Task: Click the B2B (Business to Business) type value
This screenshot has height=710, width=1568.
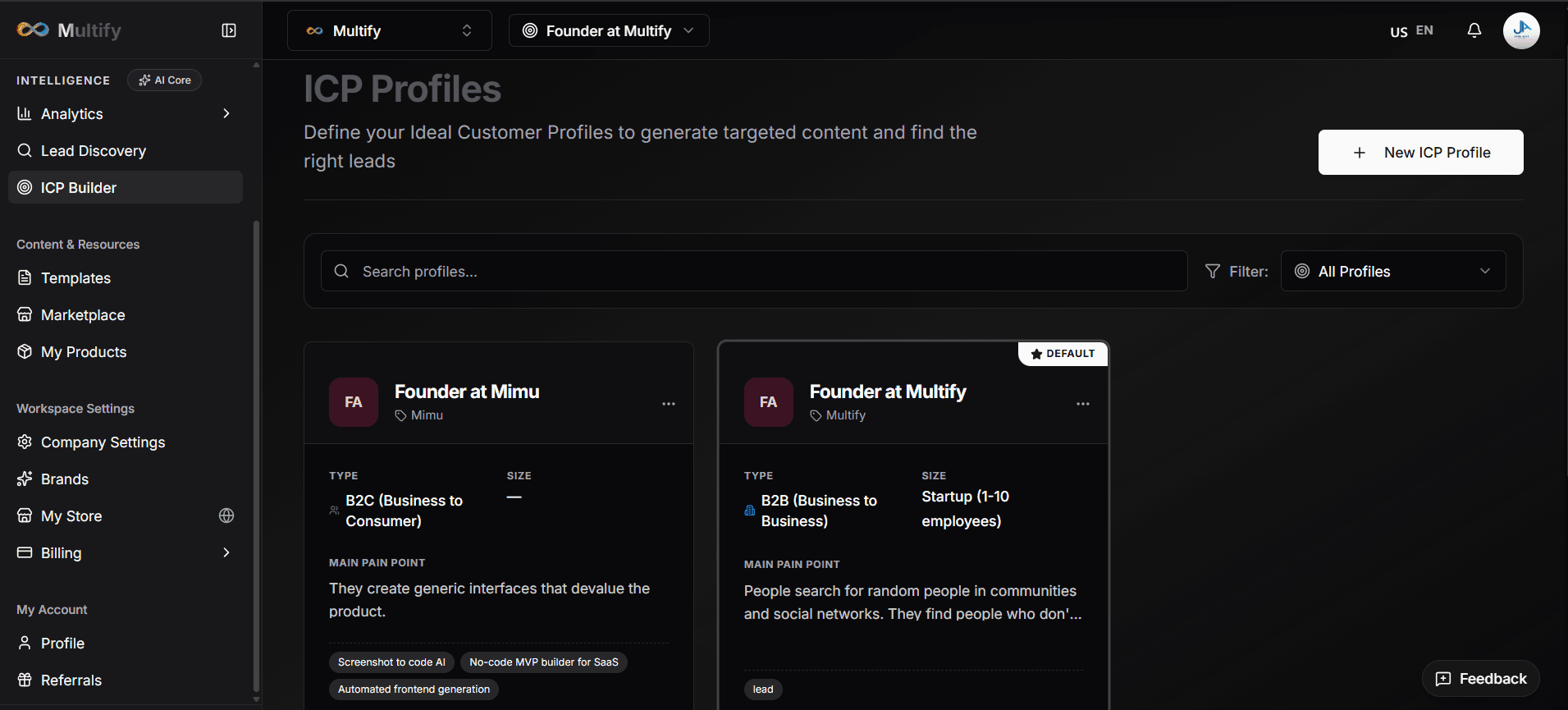Action: click(819, 511)
